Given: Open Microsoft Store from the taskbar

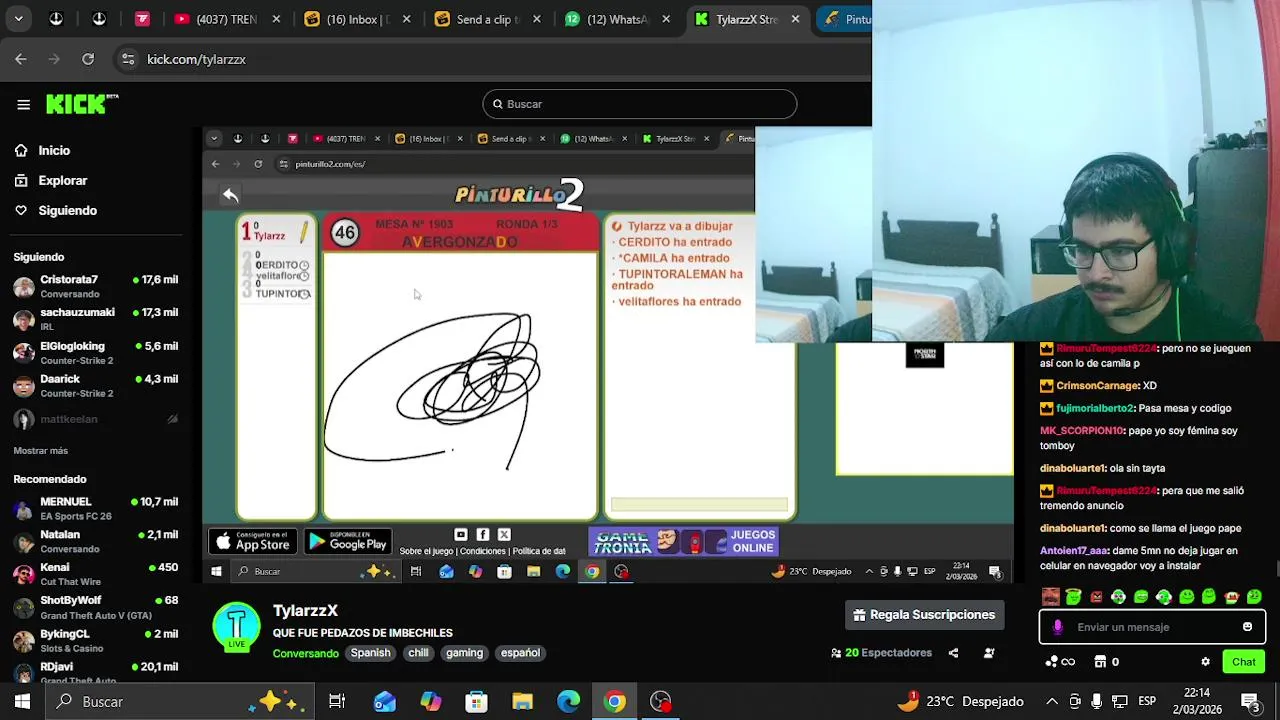Looking at the screenshot, I should tap(476, 702).
